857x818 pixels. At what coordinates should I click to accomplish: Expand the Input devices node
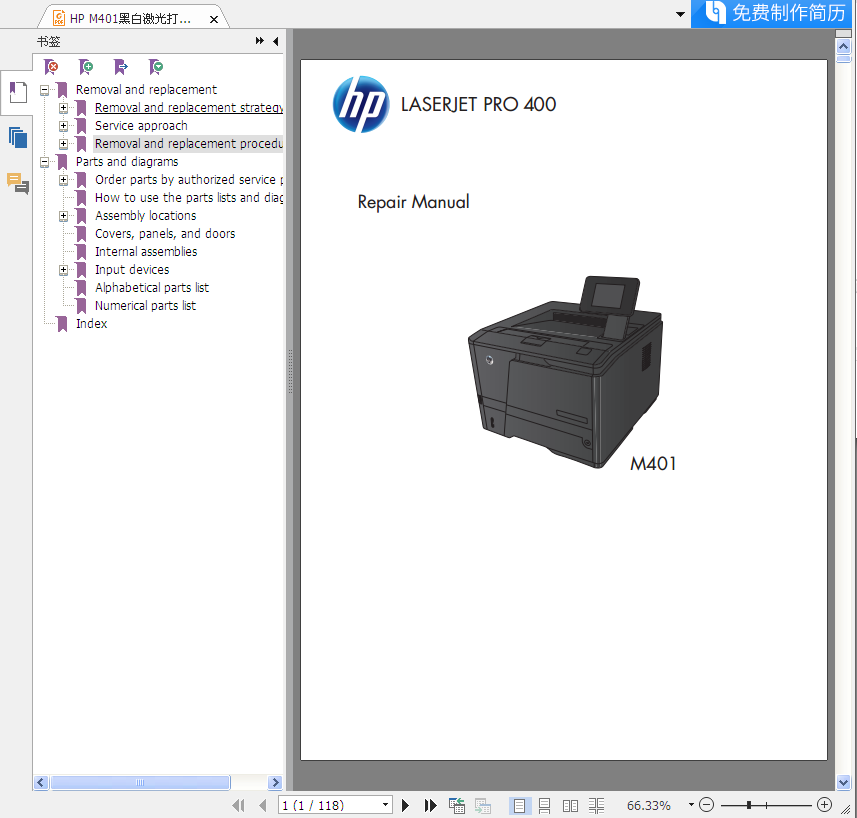(x=63, y=270)
